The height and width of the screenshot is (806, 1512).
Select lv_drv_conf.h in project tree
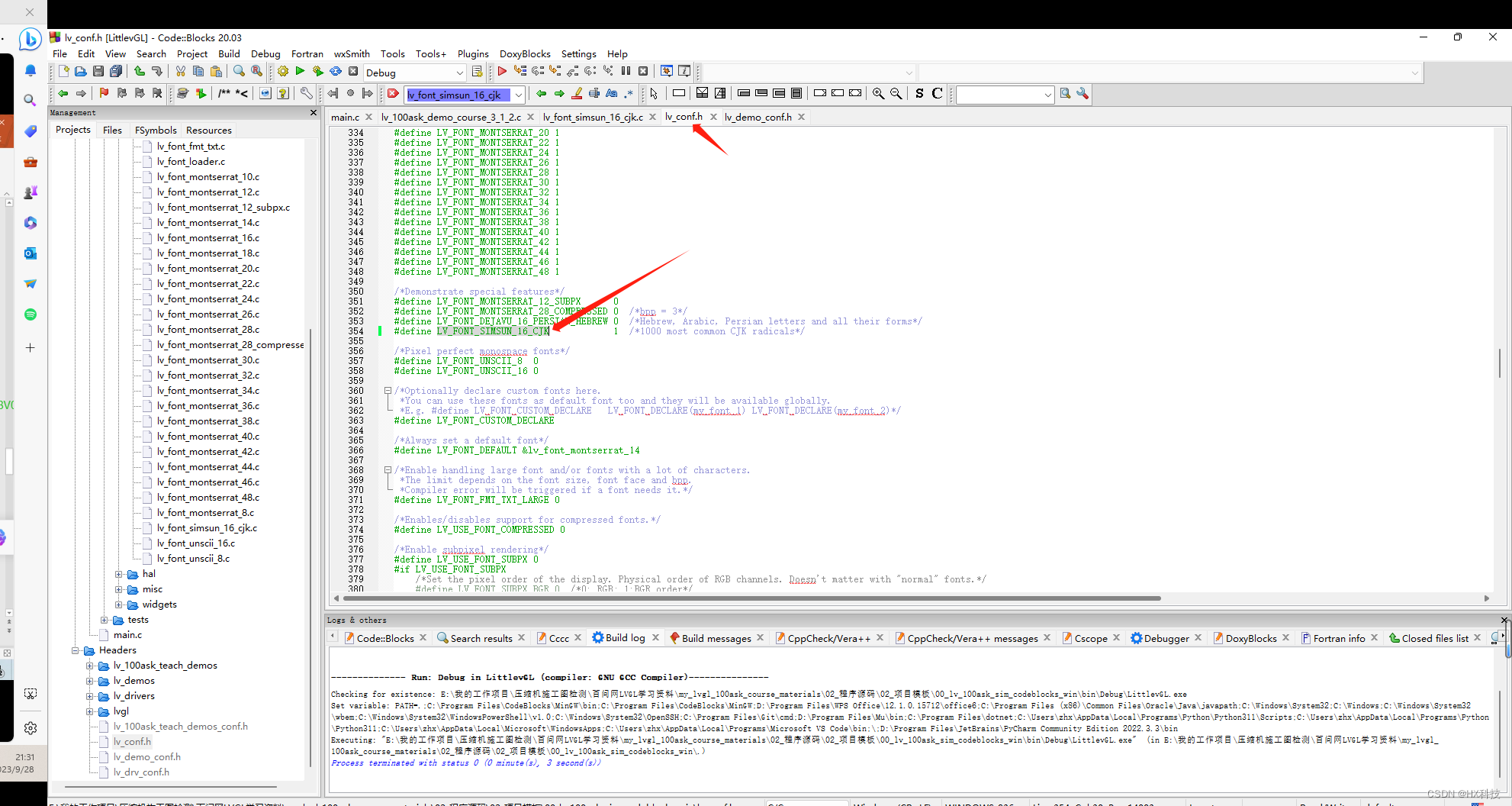pos(141,772)
